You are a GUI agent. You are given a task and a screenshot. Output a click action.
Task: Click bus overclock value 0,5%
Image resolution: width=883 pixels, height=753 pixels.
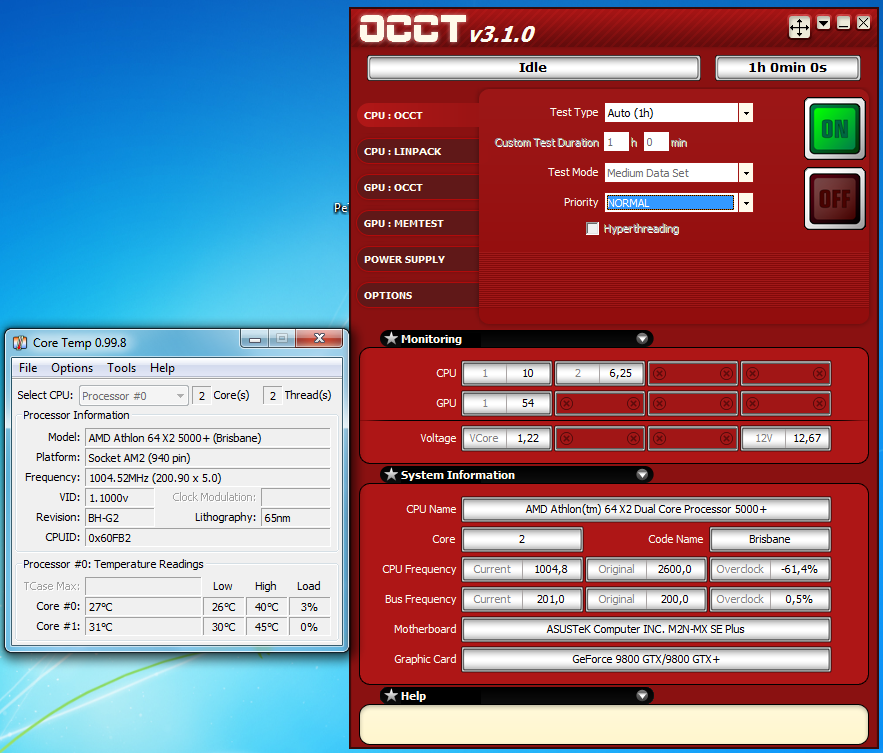pyautogui.click(x=799, y=599)
